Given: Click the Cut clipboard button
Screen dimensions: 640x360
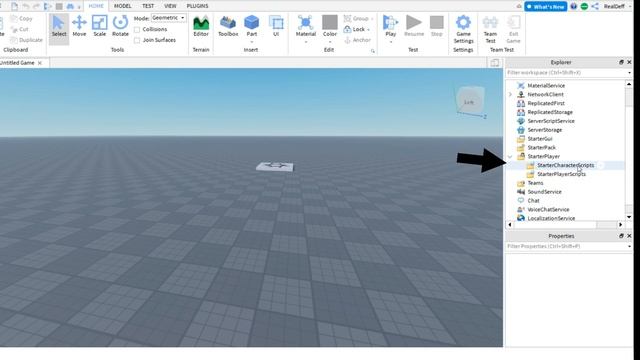Looking at the screenshot, I should pos(20,29).
